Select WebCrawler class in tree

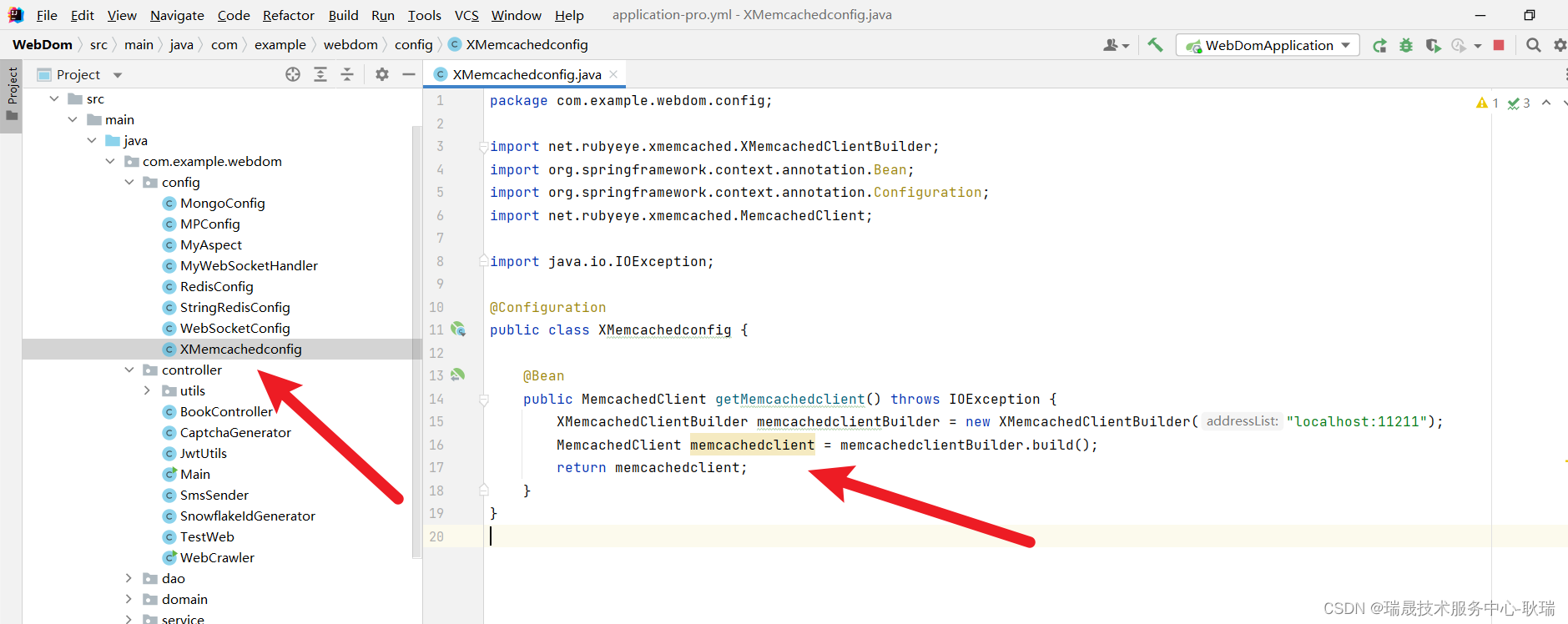(x=217, y=557)
